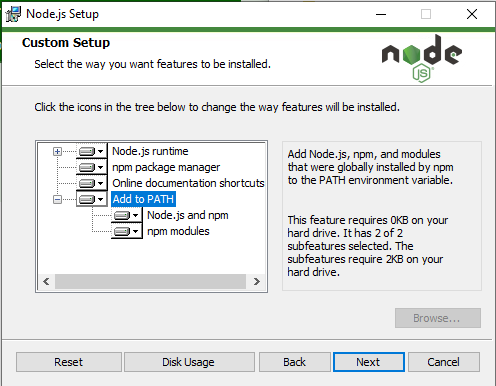
Task: Click right arrow of feature tree scrollbar
Action: click(257, 282)
